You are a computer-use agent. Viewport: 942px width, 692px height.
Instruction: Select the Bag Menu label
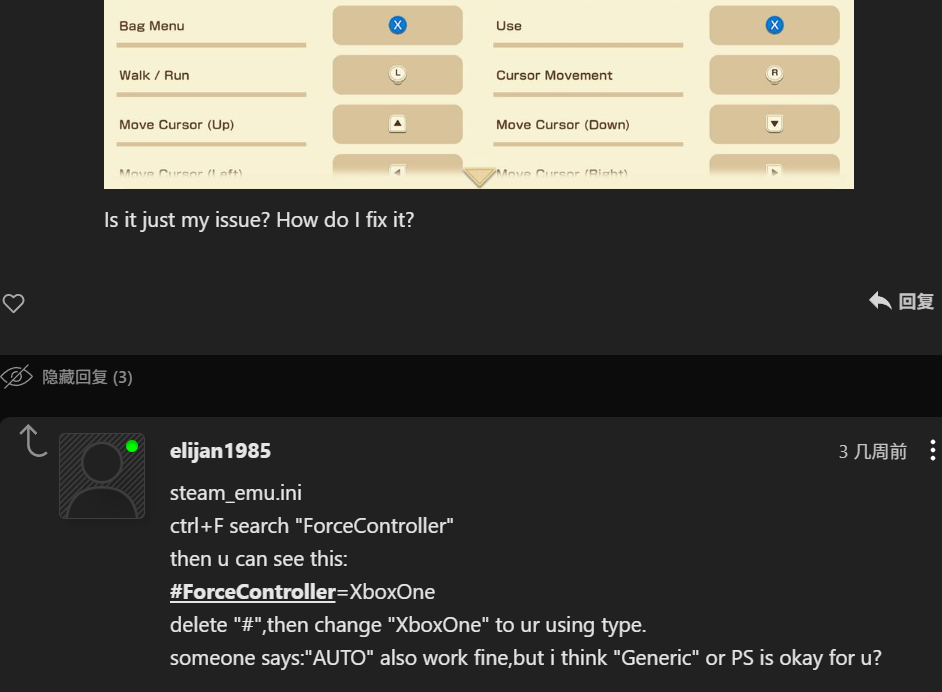pyautogui.click(x=152, y=26)
